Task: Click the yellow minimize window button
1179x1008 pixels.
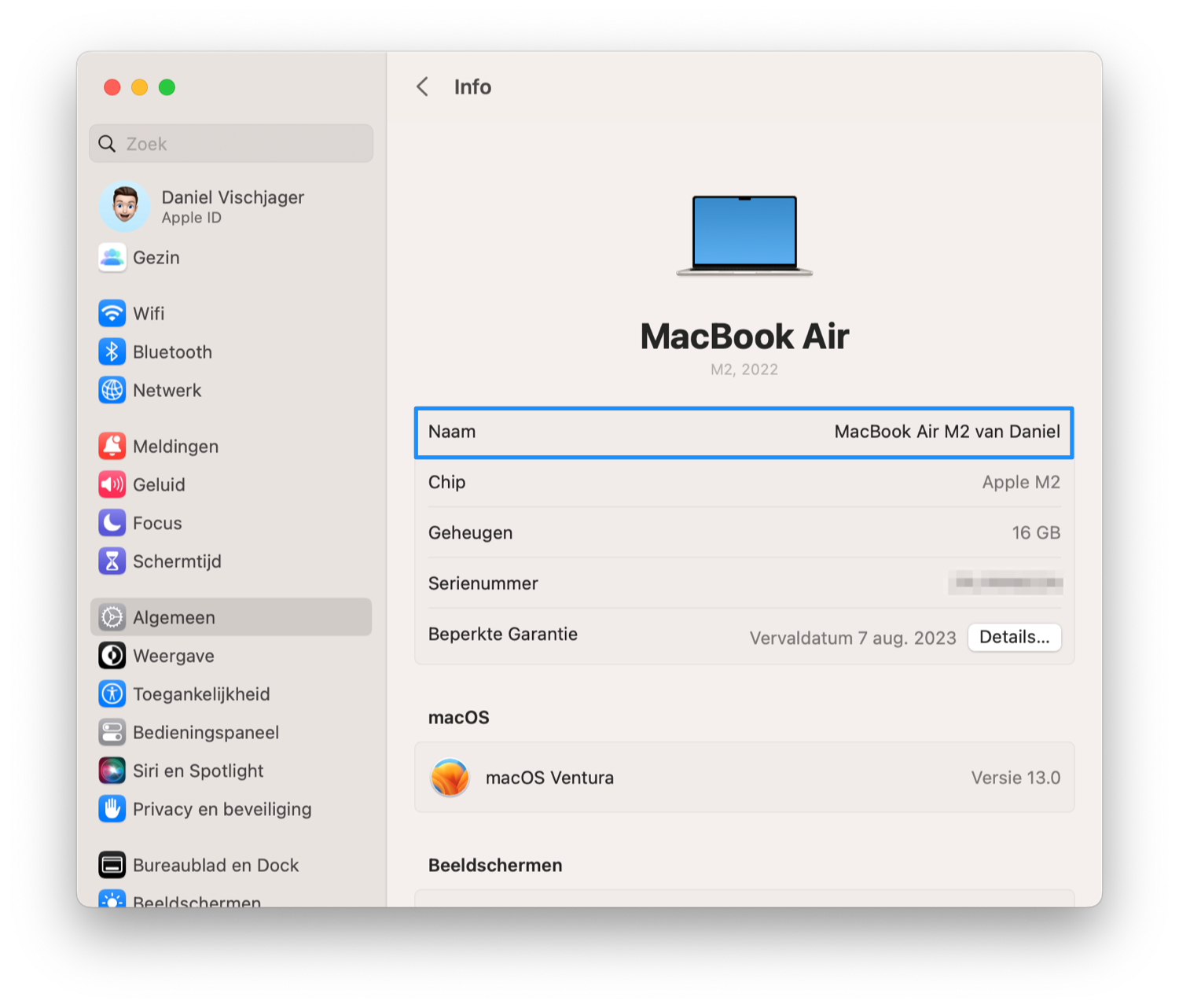Action: [x=139, y=87]
